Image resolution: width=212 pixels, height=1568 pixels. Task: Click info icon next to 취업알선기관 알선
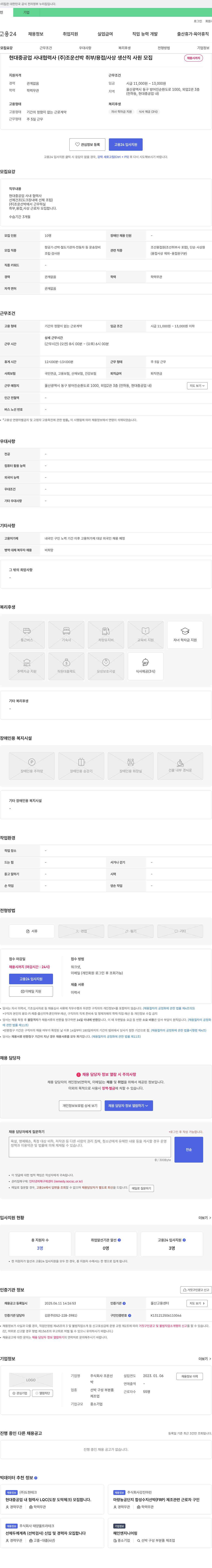tap(119, 1239)
